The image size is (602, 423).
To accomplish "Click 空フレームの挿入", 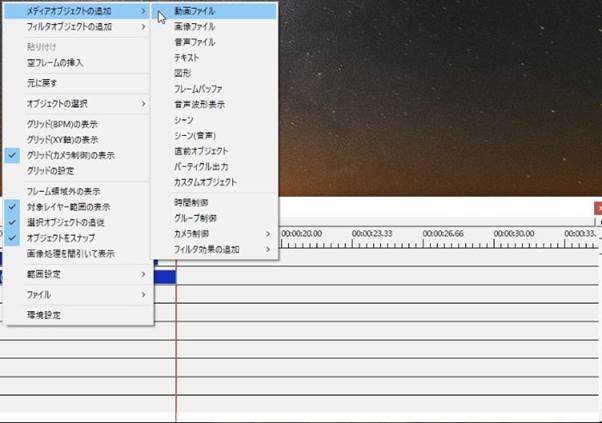I will pyautogui.click(x=55, y=62).
